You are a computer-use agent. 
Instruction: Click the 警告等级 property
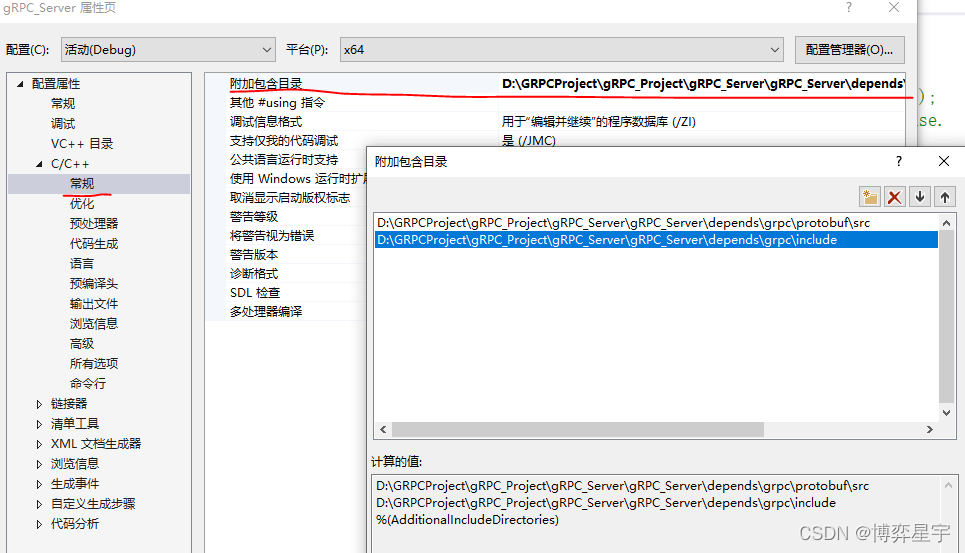pyautogui.click(x=254, y=217)
